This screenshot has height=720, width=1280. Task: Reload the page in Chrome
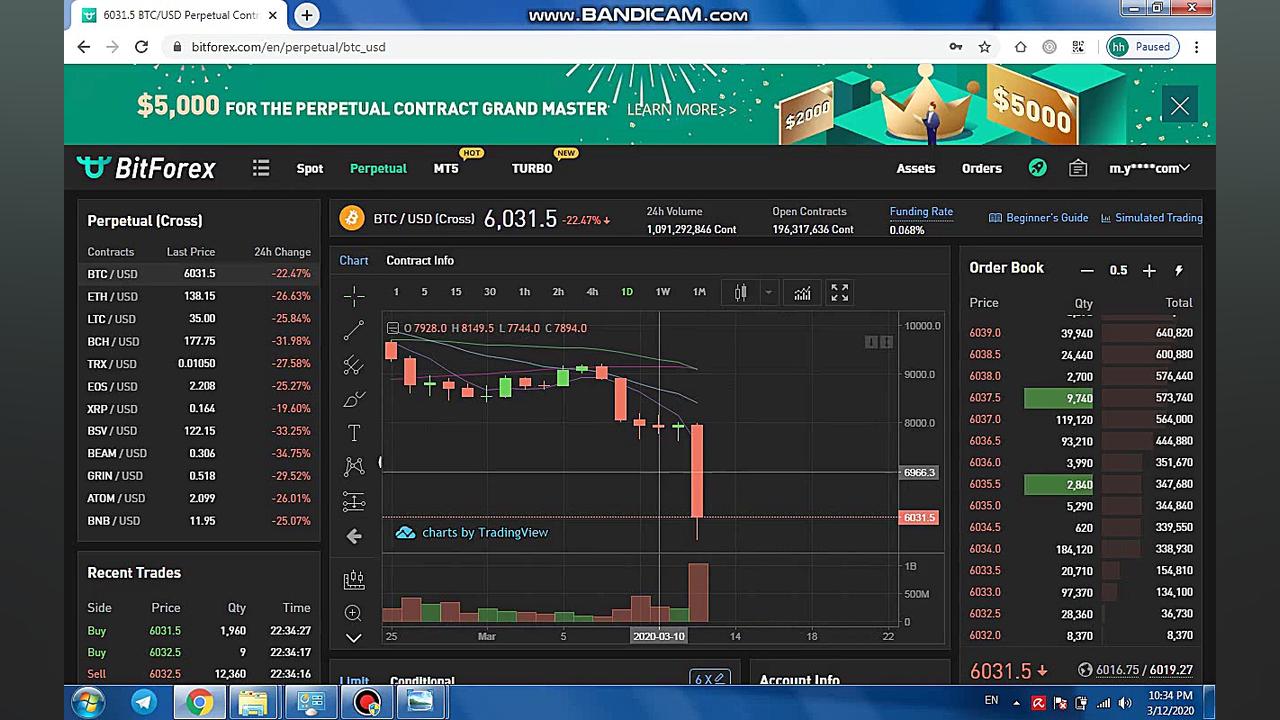(142, 47)
